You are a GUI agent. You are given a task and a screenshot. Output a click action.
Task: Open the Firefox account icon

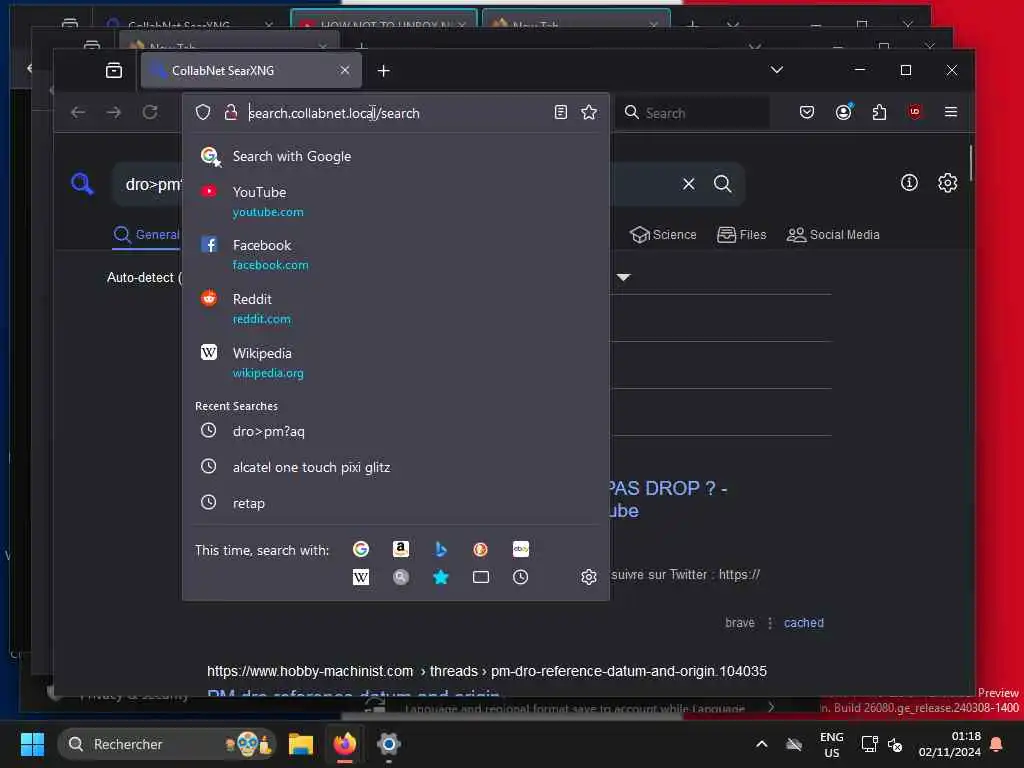pyautogui.click(x=844, y=112)
